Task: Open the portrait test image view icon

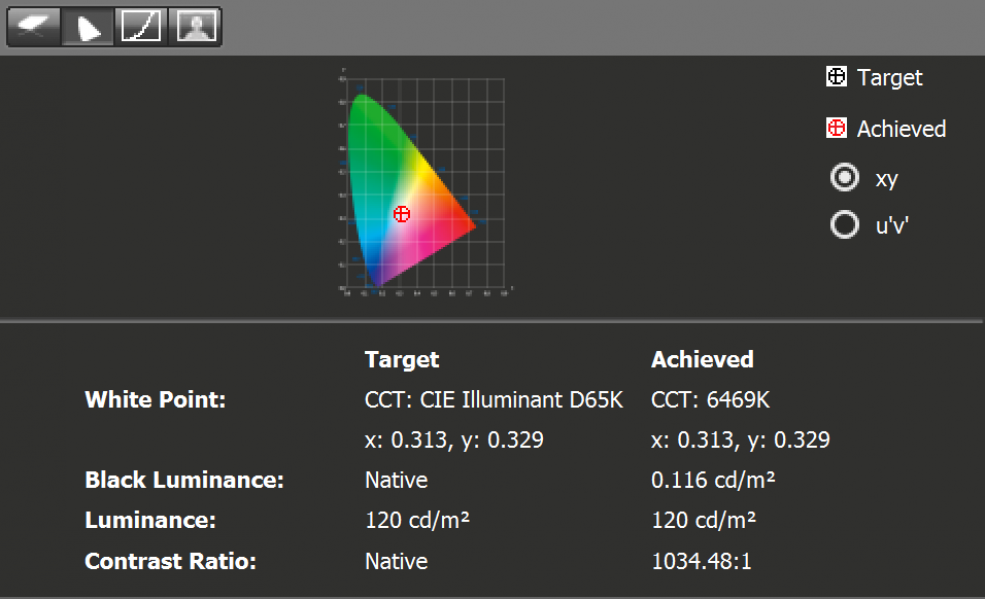Action: coord(194,27)
